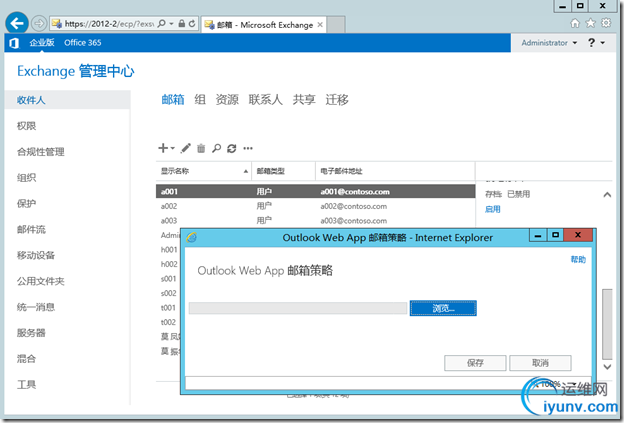Screen dimensions: 624x423
Task: Open the browser tools gear icon
Action: 606,23
